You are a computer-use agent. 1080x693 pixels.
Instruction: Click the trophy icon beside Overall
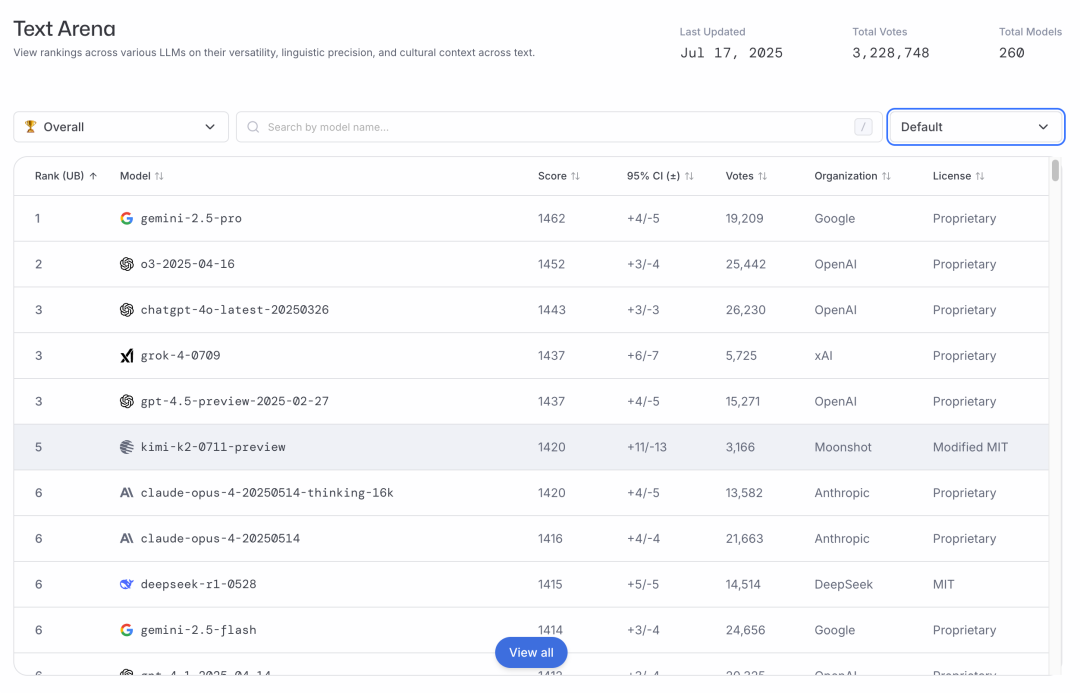tap(30, 127)
